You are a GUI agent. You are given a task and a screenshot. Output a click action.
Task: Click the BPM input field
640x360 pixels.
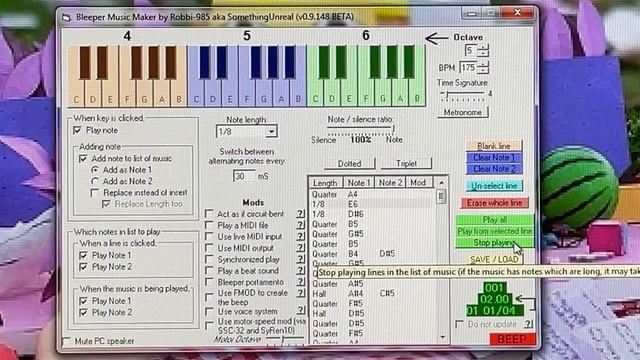(x=469, y=67)
